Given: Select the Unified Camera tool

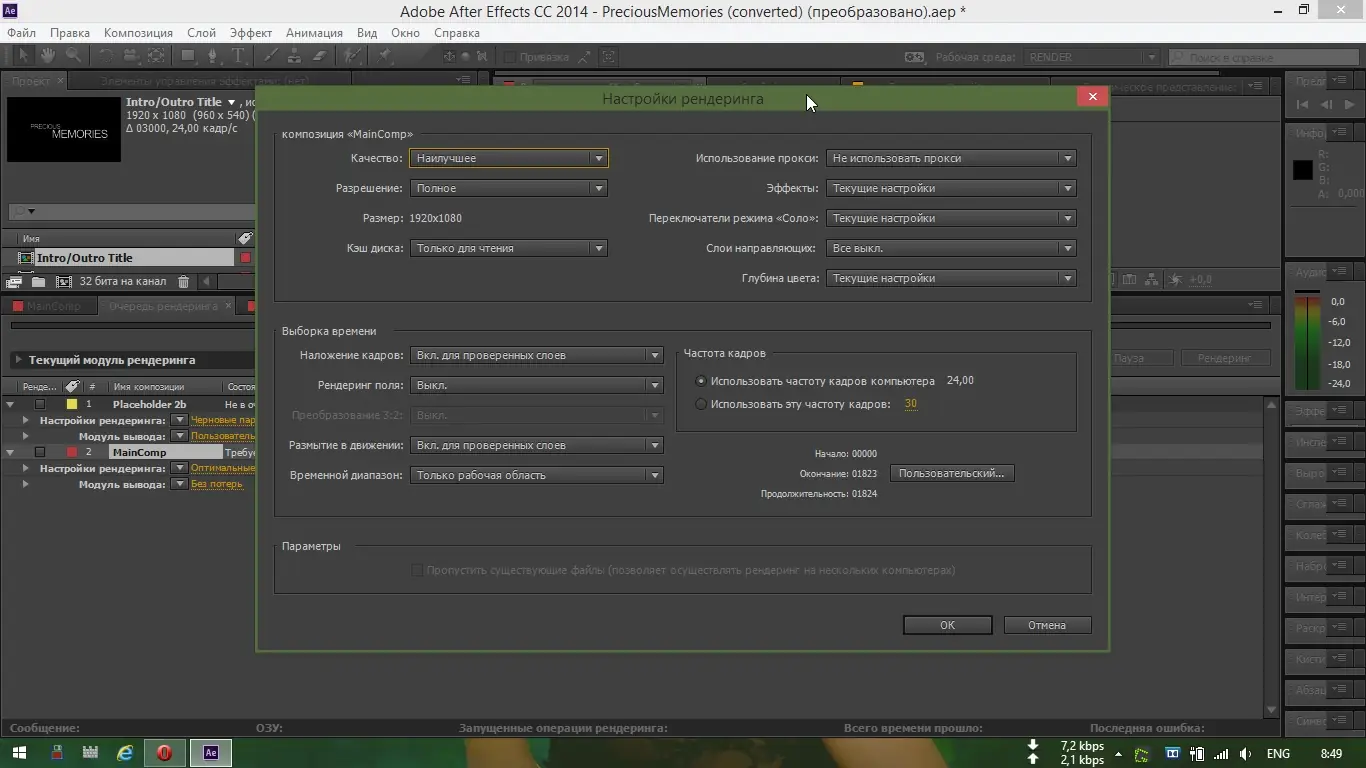Looking at the screenshot, I should 131,56.
